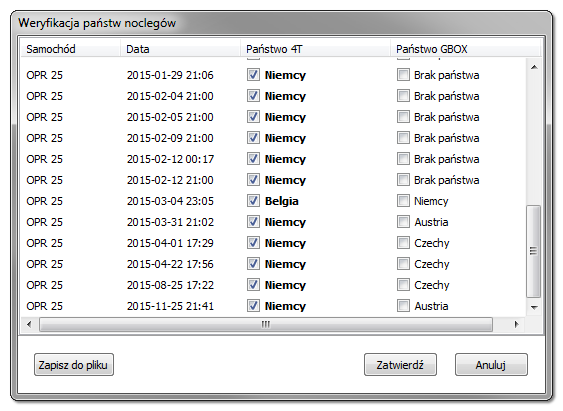Sort by the Samochód column header
The width and height of the screenshot is (563, 411).
tap(70, 49)
